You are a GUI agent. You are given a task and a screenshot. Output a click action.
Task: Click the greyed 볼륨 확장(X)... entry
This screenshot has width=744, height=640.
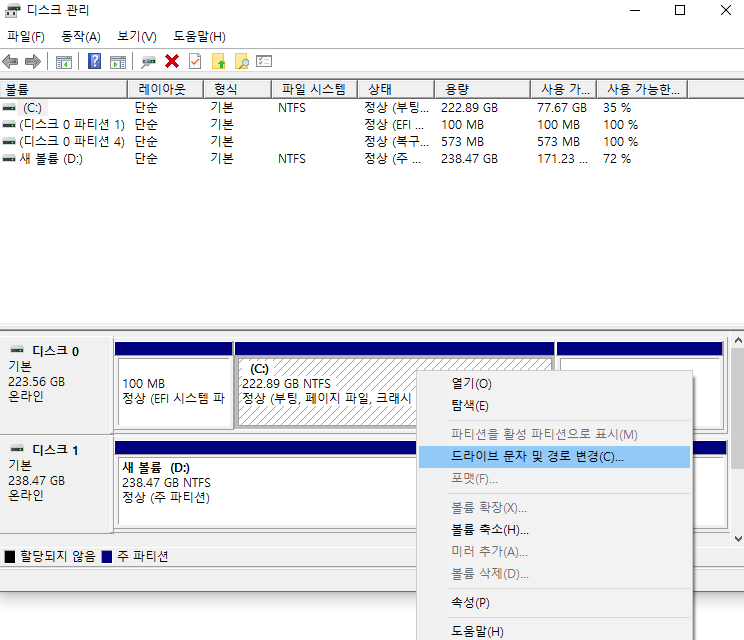pos(554,508)
